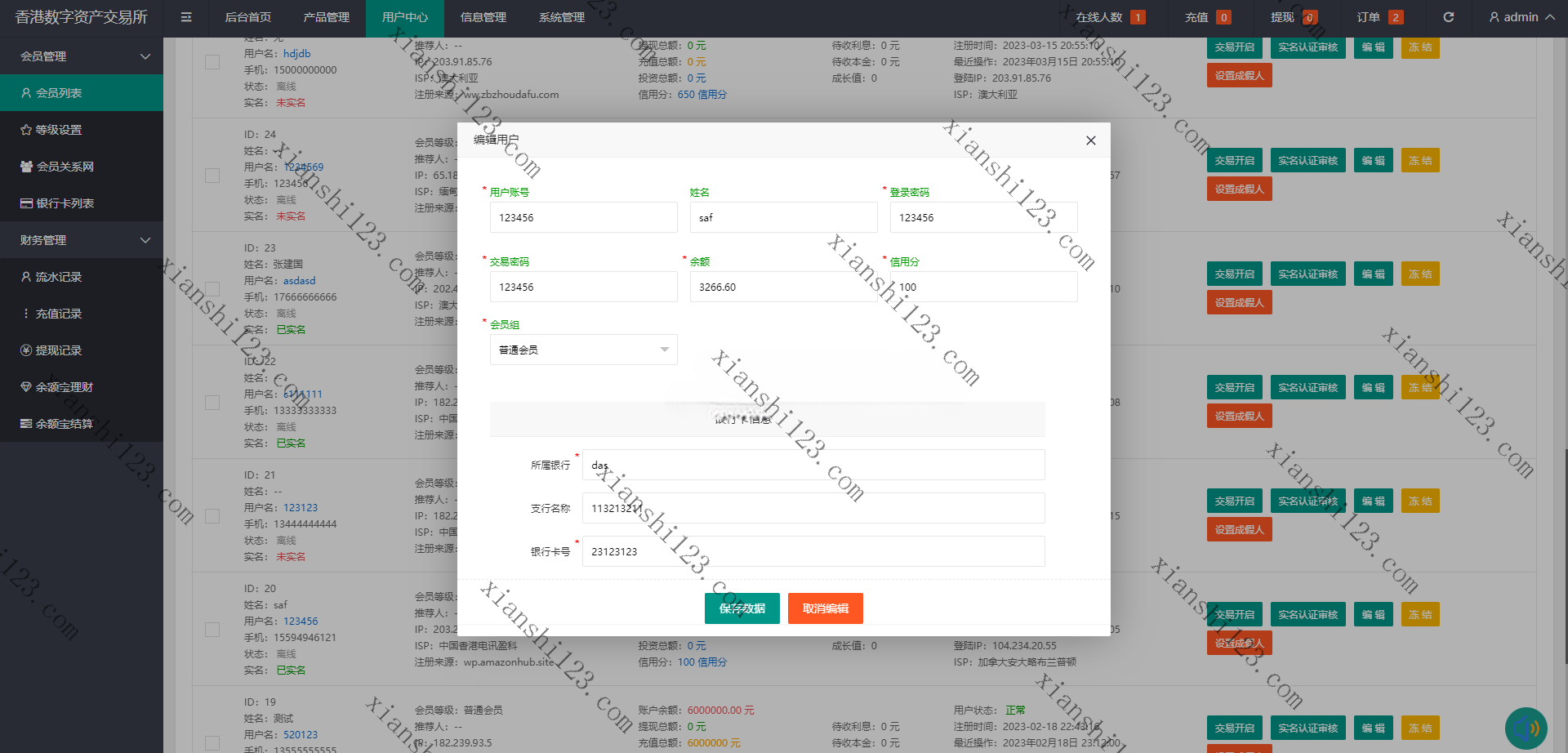The height and width of the screenshot is (753, 1568).
Task: Open username link asdasd
Action: coord(299,281)
